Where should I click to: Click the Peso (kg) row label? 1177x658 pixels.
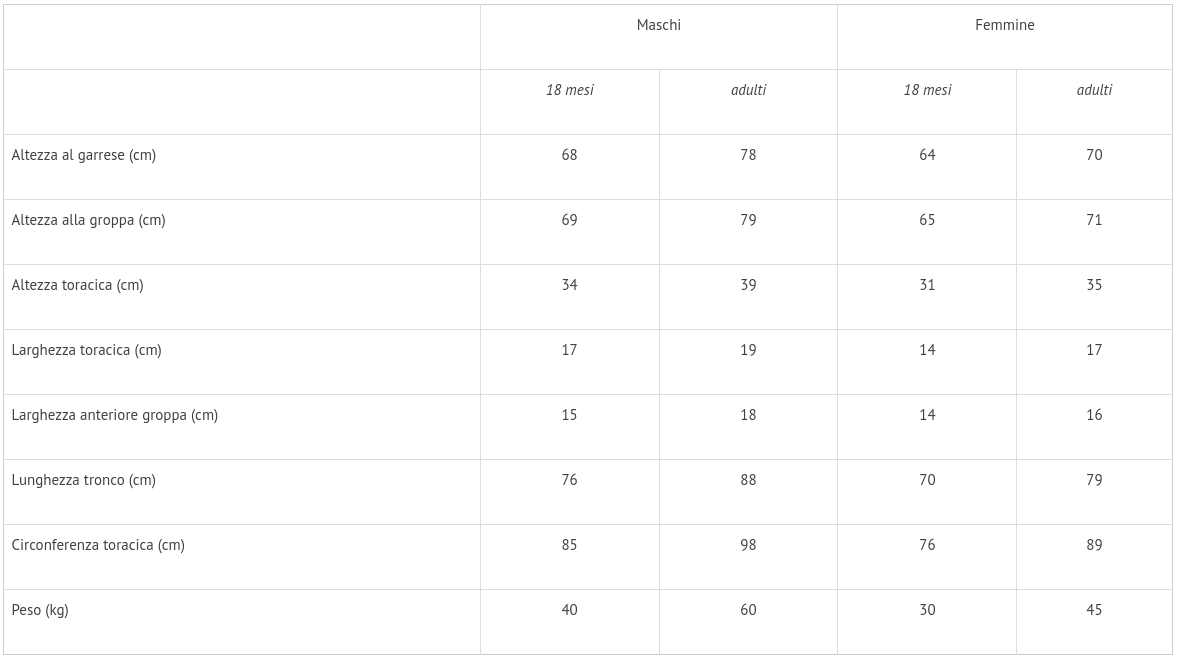point(40,610)
